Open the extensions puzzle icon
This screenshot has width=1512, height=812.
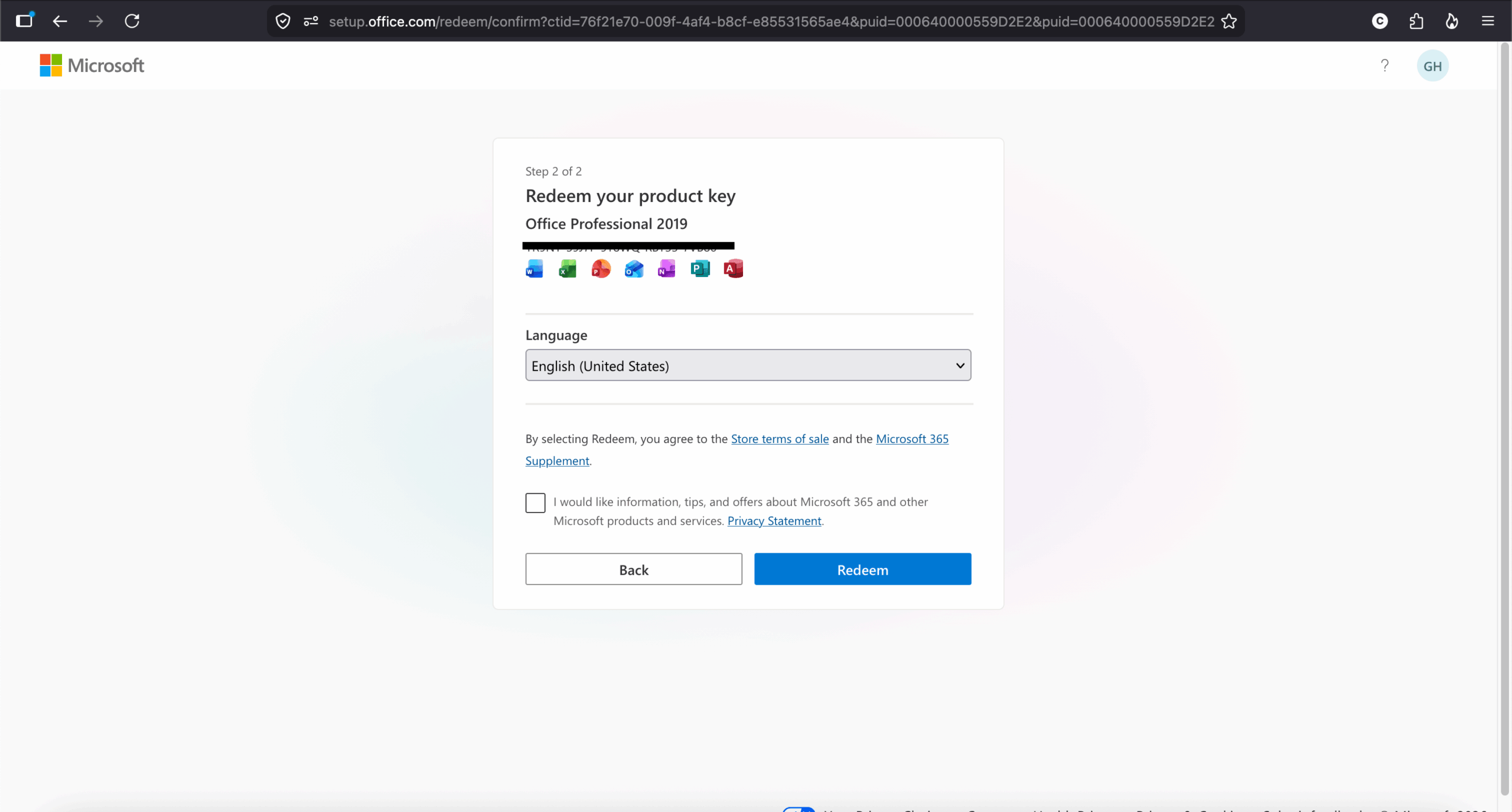(1416, 21)
